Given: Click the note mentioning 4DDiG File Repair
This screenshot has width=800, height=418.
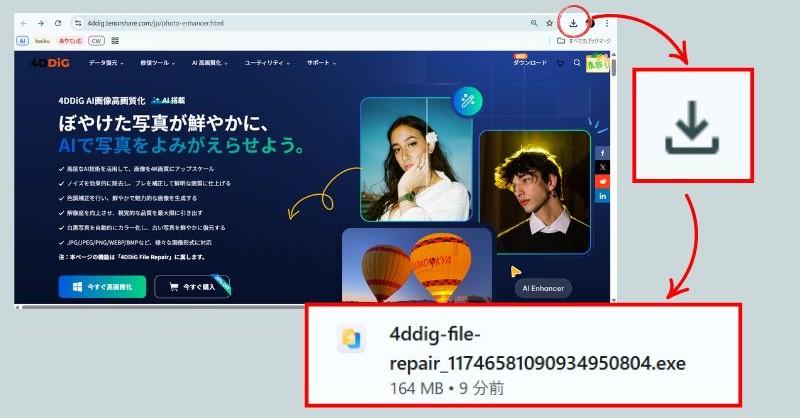Looking at the screenshot, I should point(132,257).
